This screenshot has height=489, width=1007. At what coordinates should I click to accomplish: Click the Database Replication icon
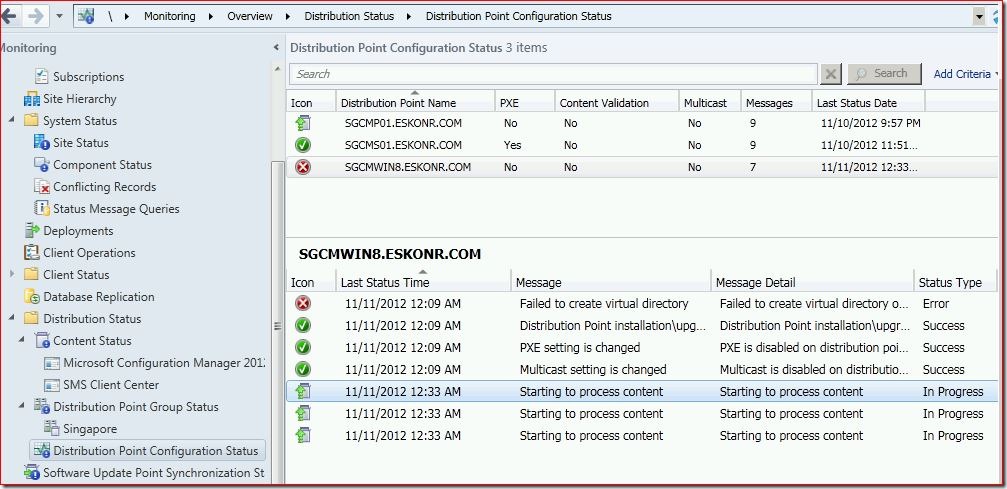tap(31, 297)
